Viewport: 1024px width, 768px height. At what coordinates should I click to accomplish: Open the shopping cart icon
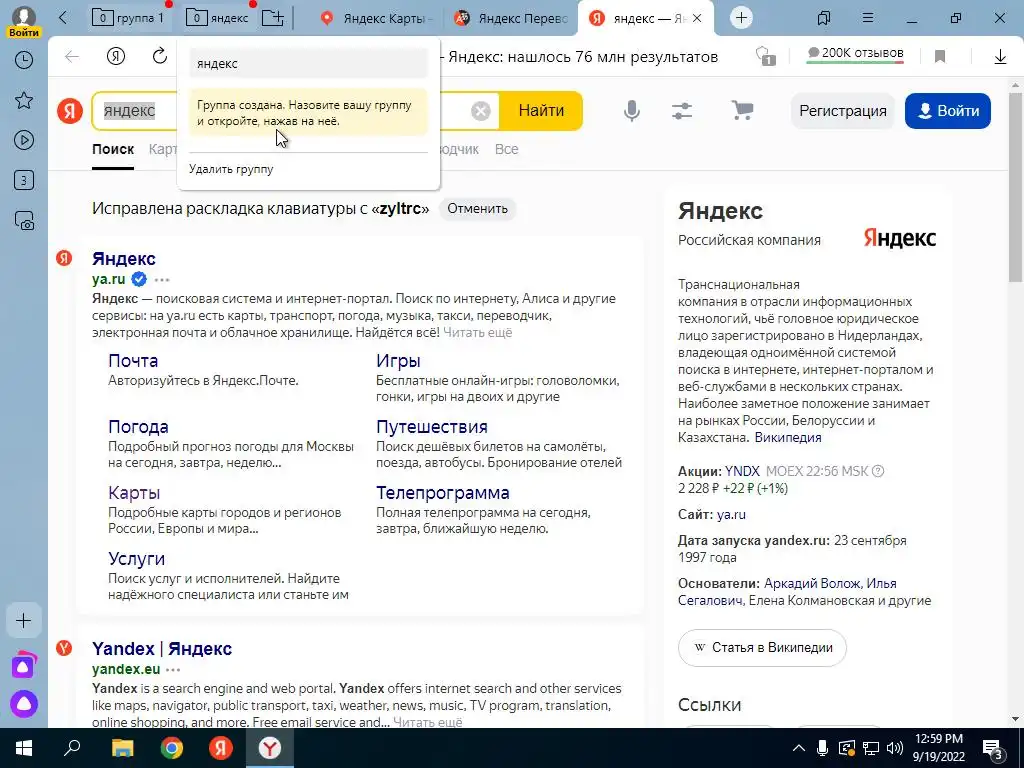click(742, 110)
